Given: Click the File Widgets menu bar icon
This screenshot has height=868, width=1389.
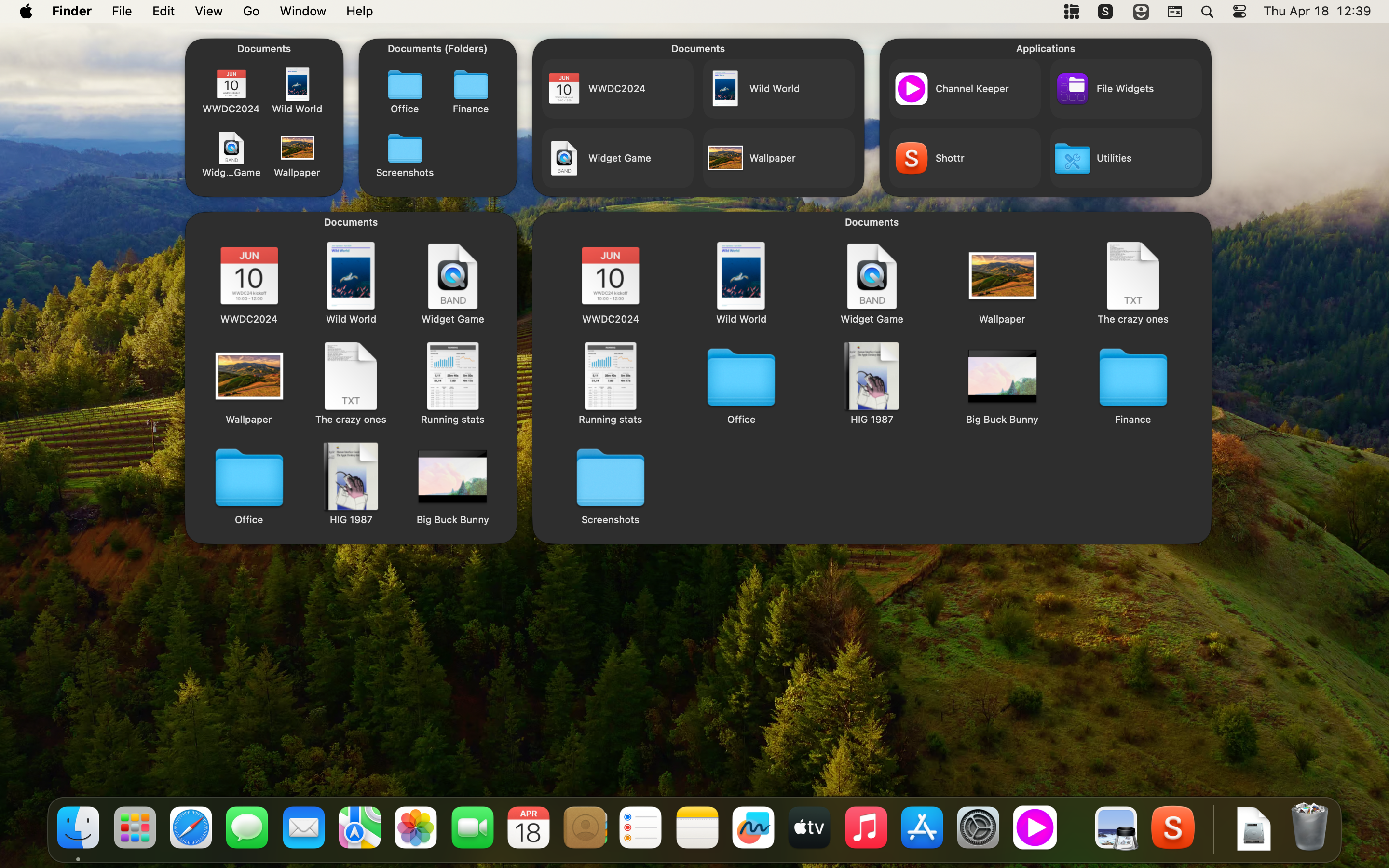Looking at the screenshot, I should point(1072,12).
